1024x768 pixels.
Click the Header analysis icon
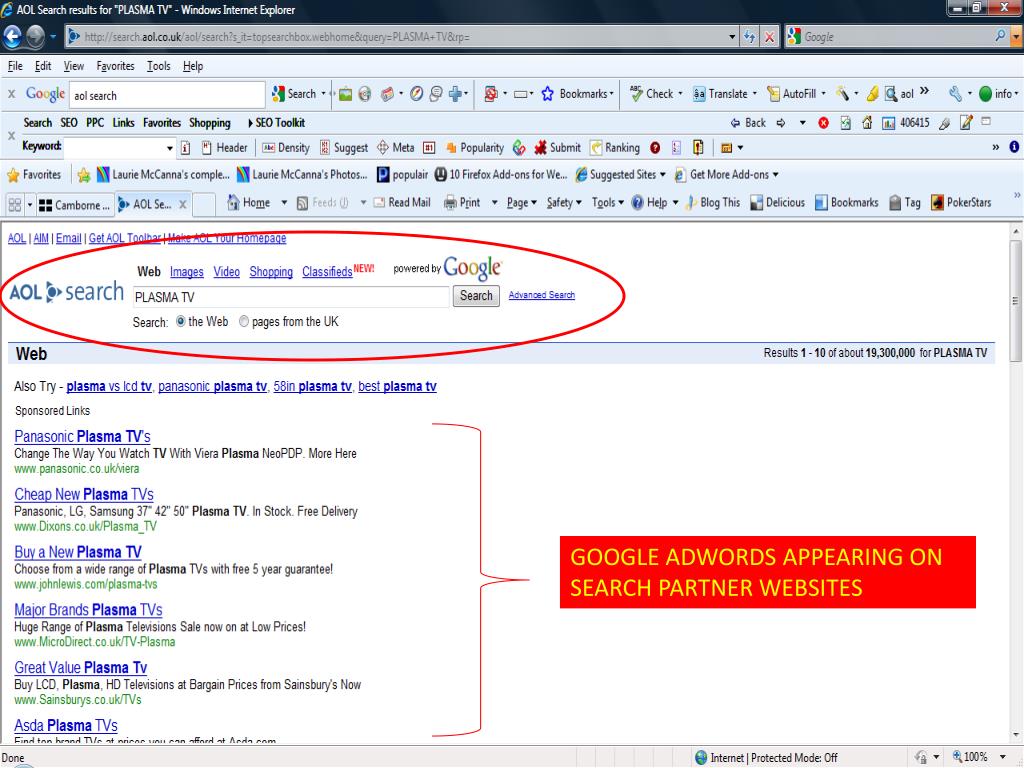(206, 148)
